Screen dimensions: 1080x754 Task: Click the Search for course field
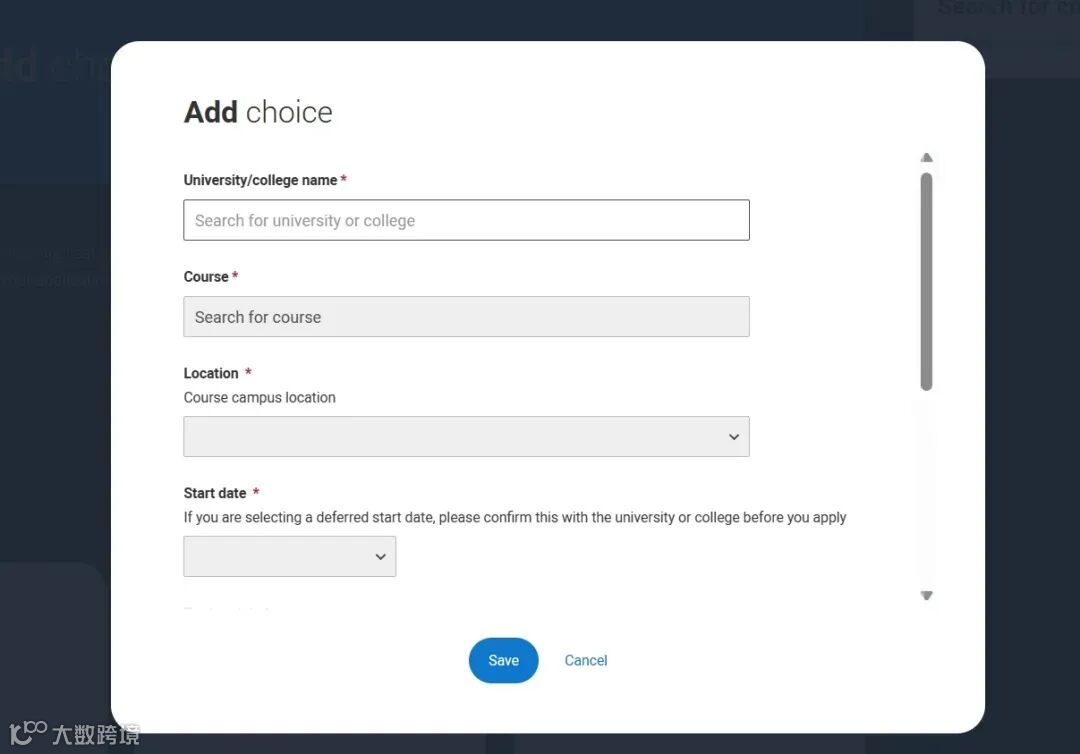coord(466,317)
